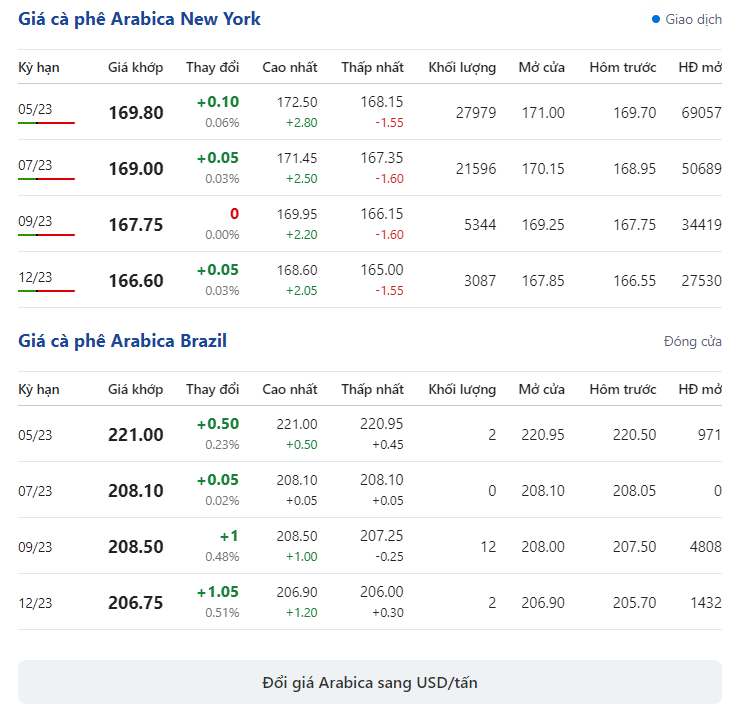Select New York 07/23 contract term
The width and height of the screenshot is (735, 712).
(x=35, y=165)
